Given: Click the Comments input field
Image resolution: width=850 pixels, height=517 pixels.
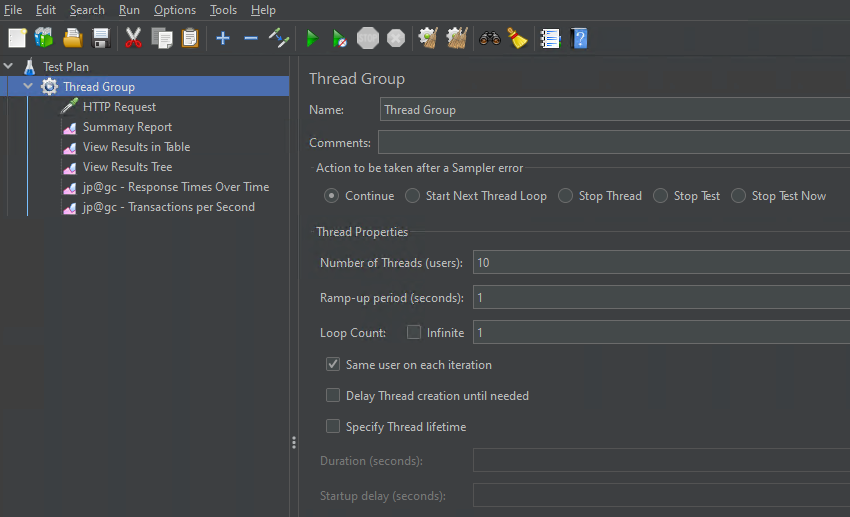Looking at the screenshot, I should (614, 143).
